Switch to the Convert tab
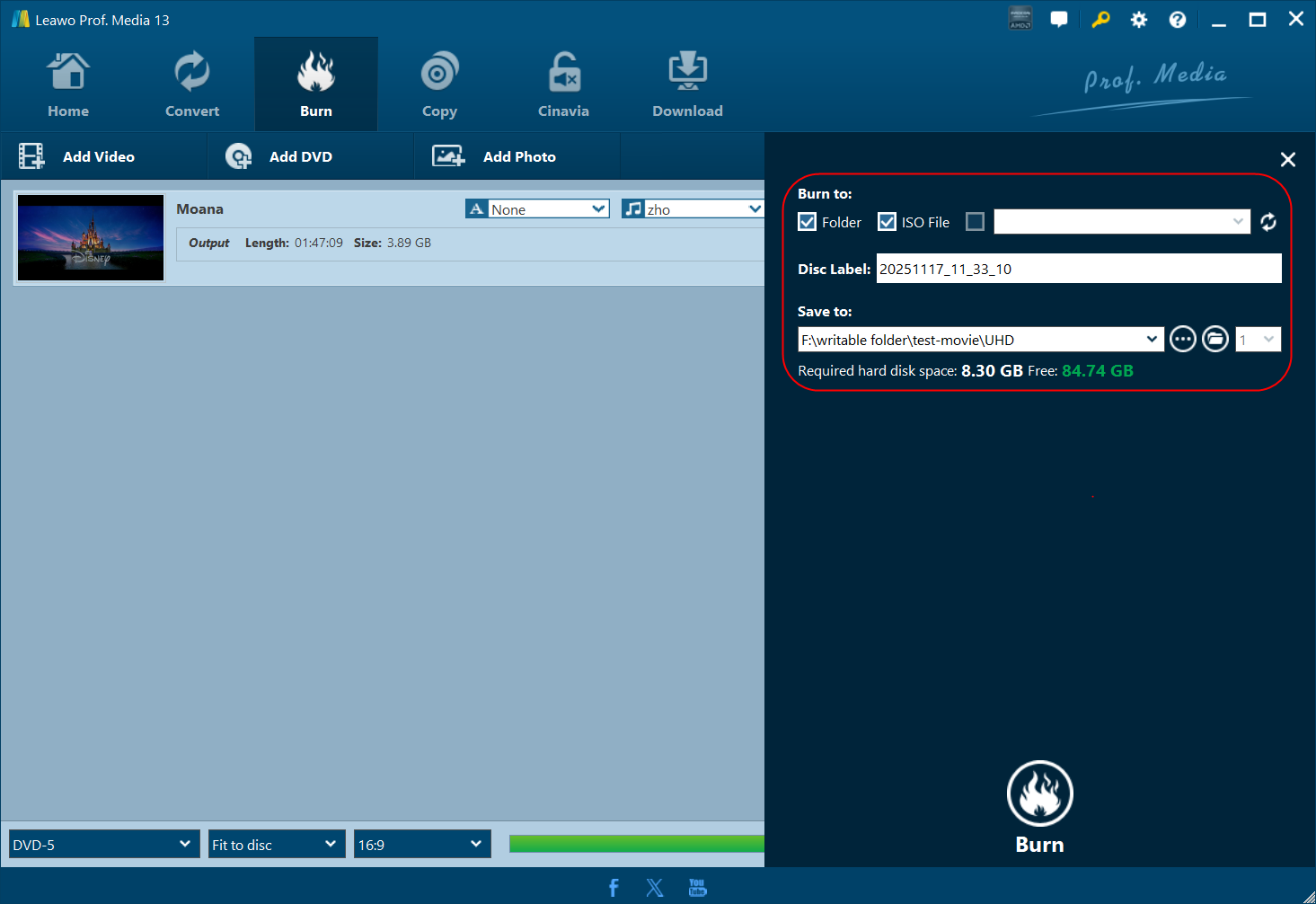Image resolution: width=1316 pixels, height=904 pixels. (191, 85)
